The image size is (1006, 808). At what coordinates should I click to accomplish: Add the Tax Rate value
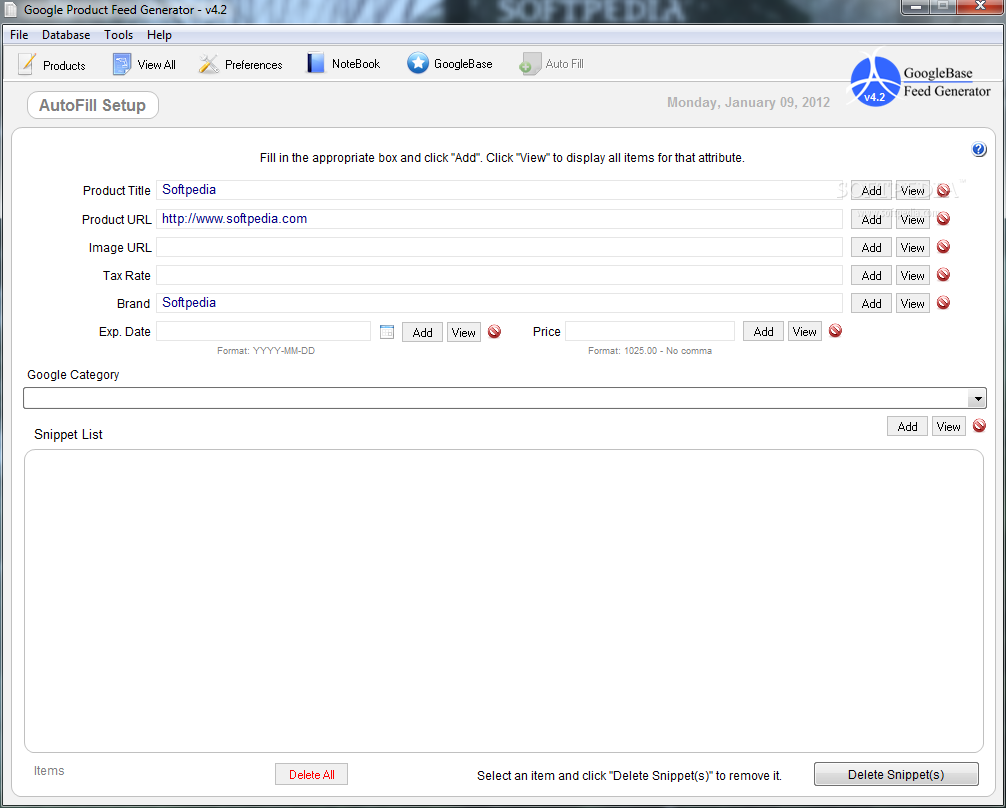coord(871,275)
